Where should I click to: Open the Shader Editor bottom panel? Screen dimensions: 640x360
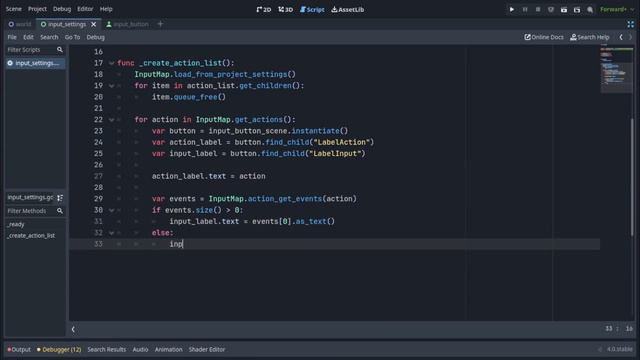click(x=207, y=349)
